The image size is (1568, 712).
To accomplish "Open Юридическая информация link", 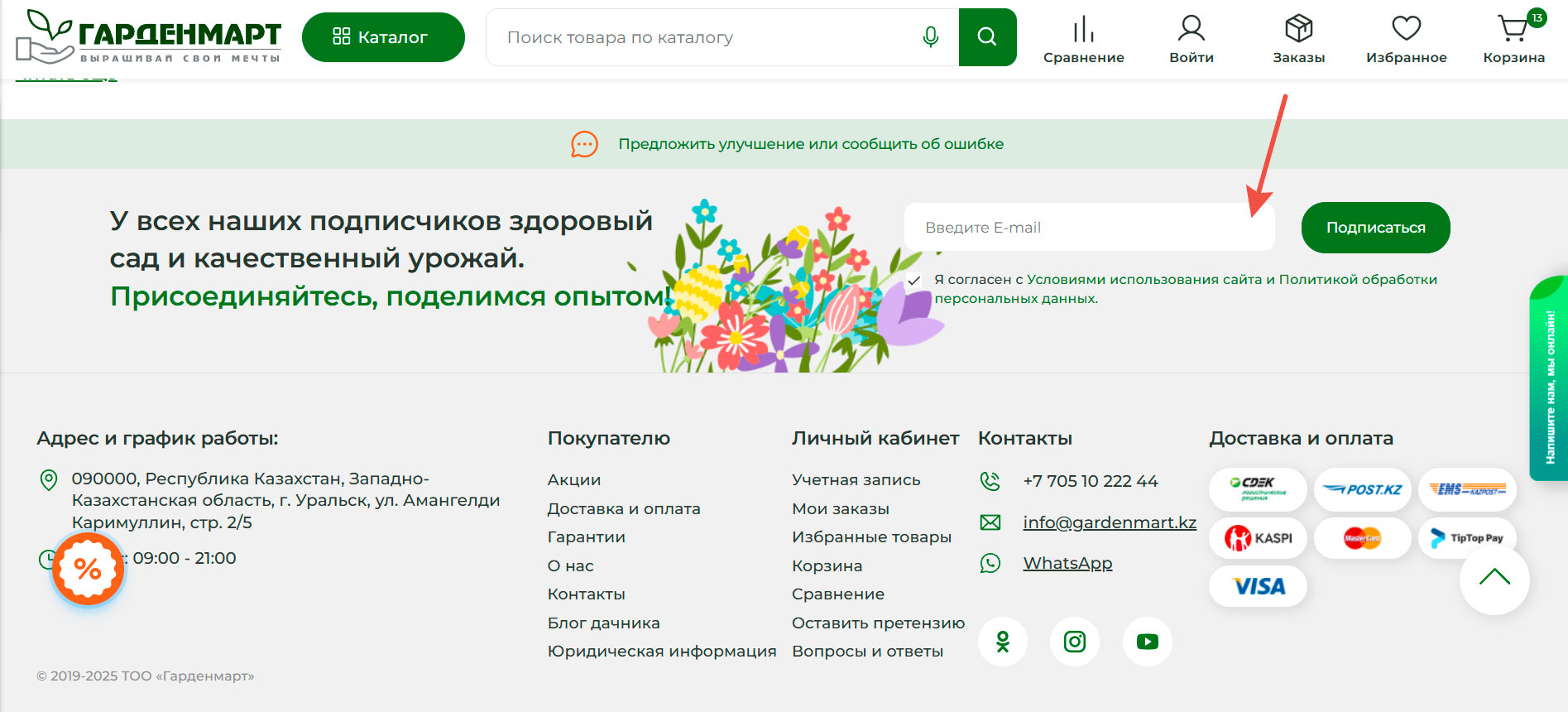I will coord(662,652).
